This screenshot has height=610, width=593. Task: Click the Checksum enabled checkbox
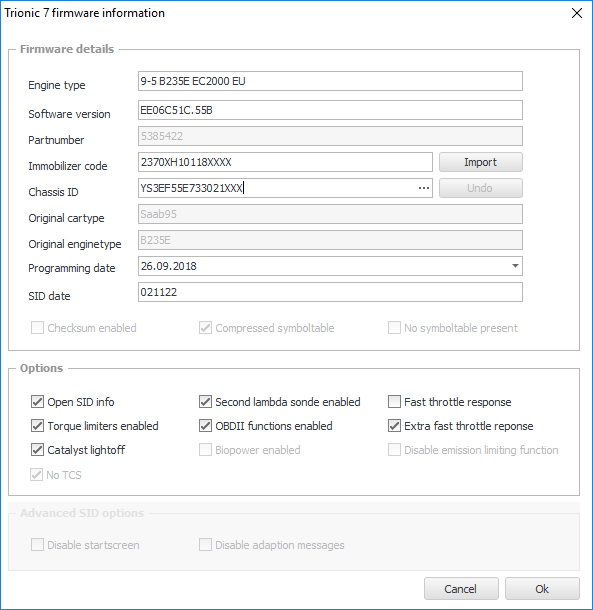[37, 328]
